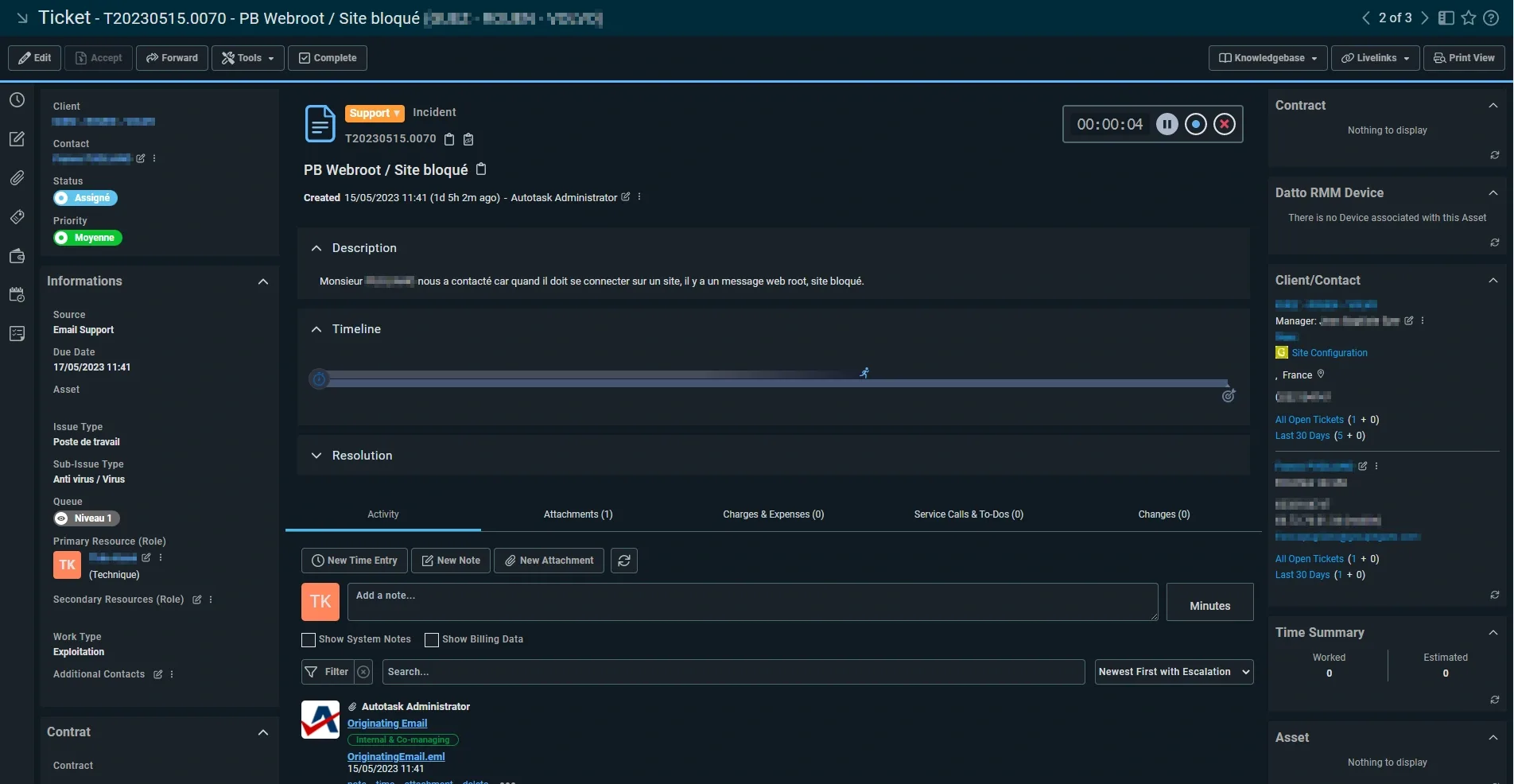Refresh the Time Summary panel
The width and height of the screenshot is (1514, 784).
[1495, 700]
